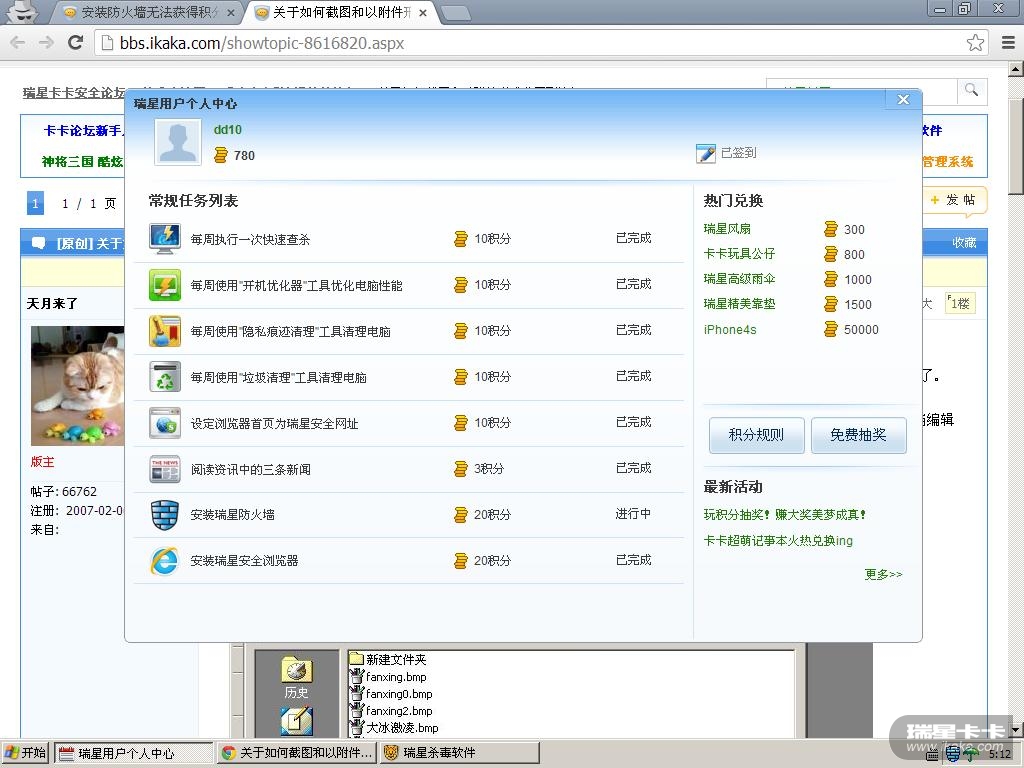Click 进行中 status for firewall task
Image resolution: width=1024 pixels, height=768 pixels.
pos(633,514)
